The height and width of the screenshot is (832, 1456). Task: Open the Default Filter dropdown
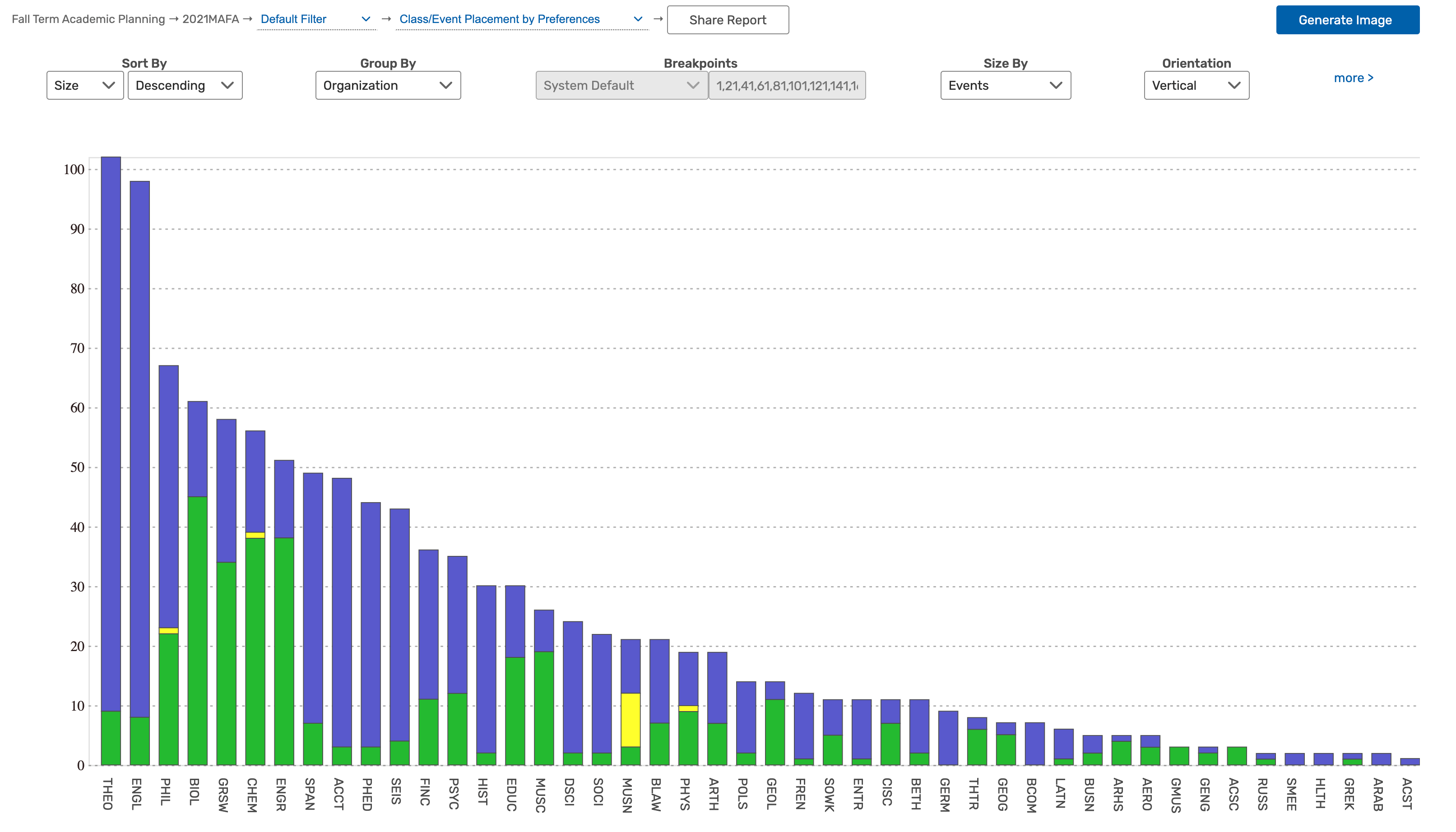coord(315,19)
